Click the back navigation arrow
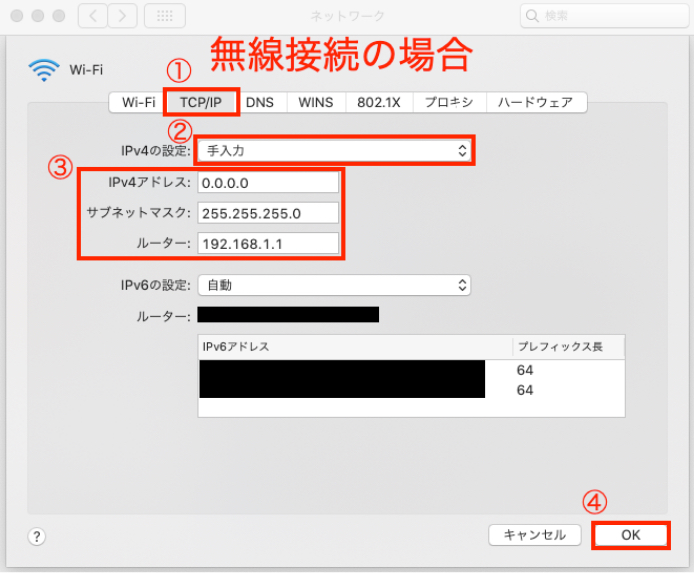The image size is (694, 573). (93, 16)
